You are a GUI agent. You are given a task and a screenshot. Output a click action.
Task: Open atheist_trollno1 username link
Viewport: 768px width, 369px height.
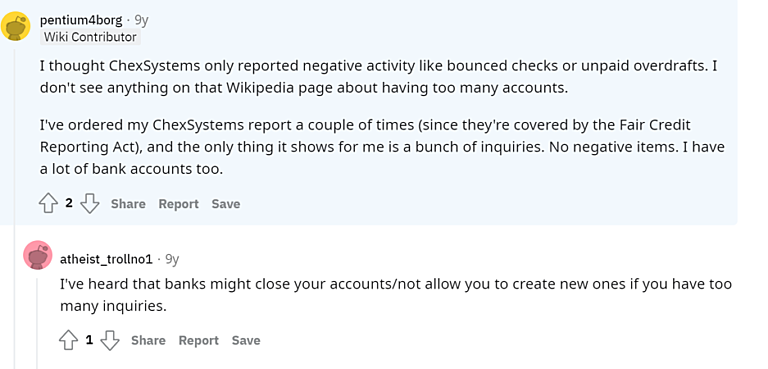point(106,259)
